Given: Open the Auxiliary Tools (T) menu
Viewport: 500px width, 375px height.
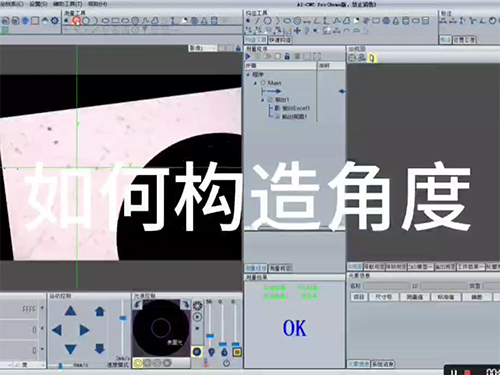Looking at the screenshot, I should pos(67,4).
